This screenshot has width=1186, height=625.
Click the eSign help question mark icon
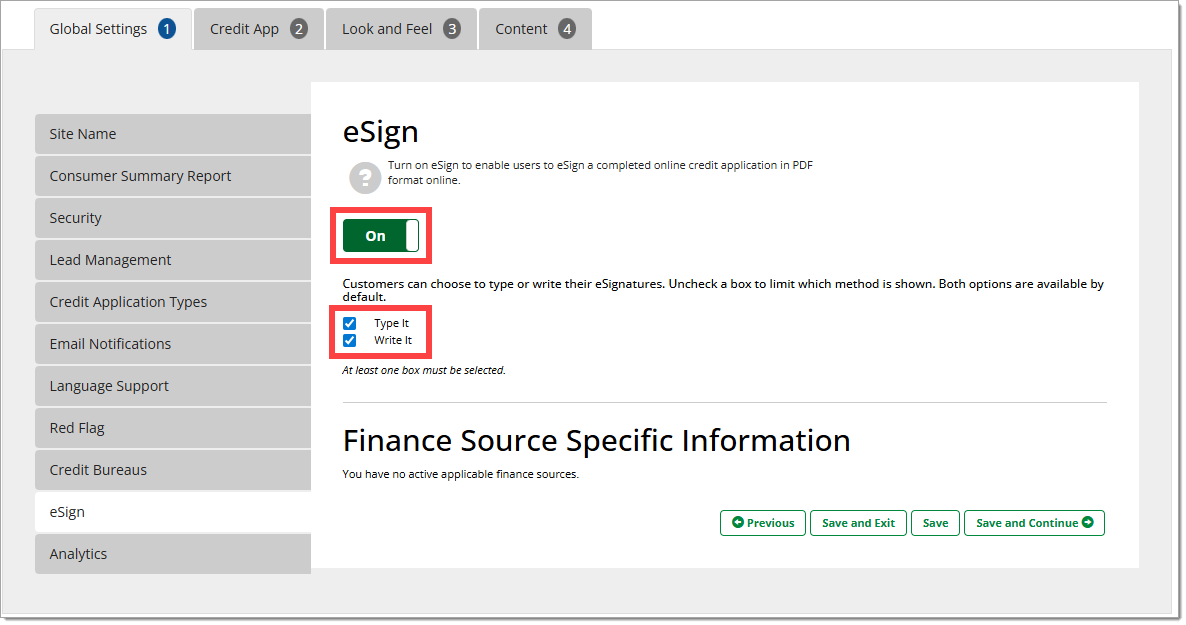[364, 177]
